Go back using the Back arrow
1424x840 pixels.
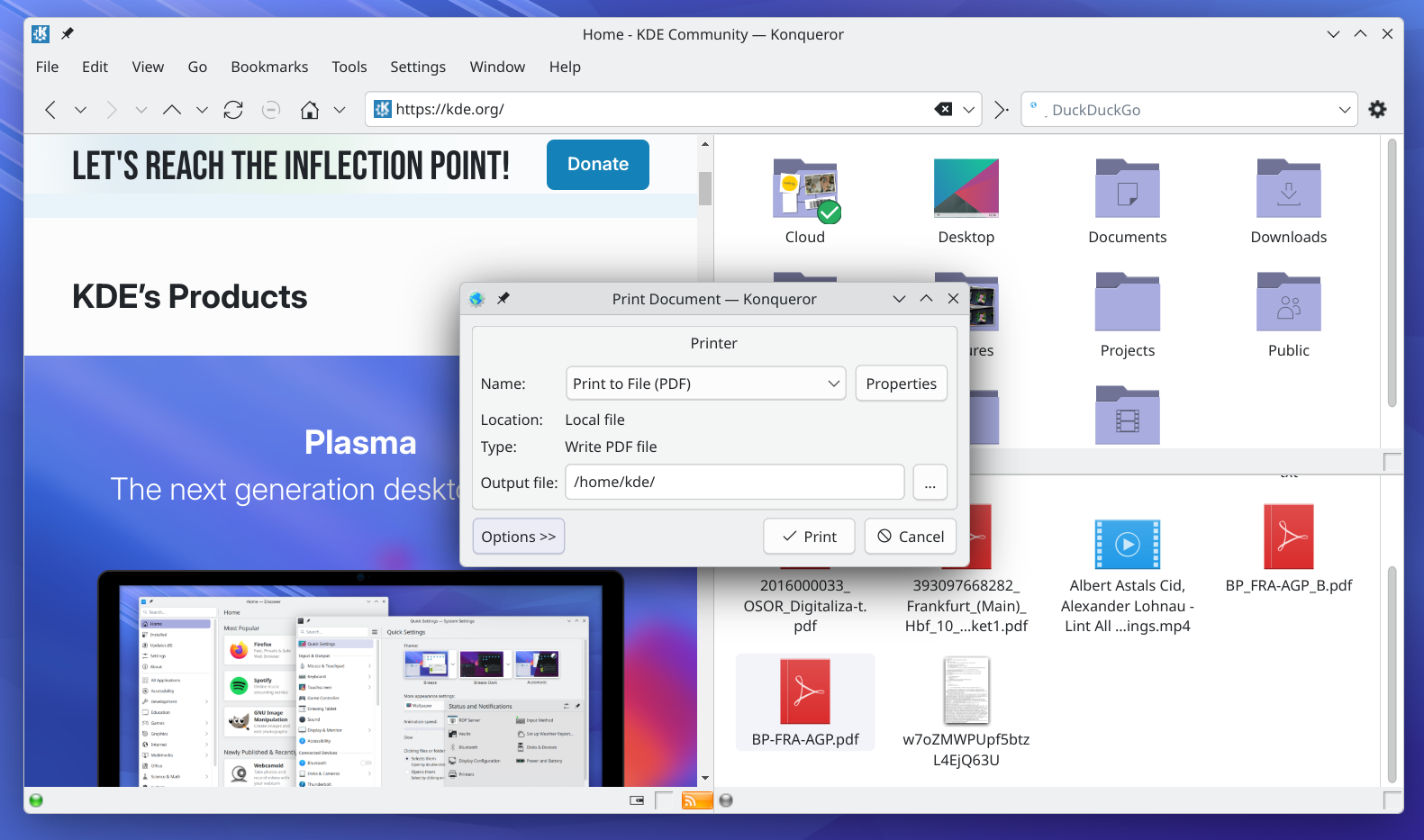point(50,110)
